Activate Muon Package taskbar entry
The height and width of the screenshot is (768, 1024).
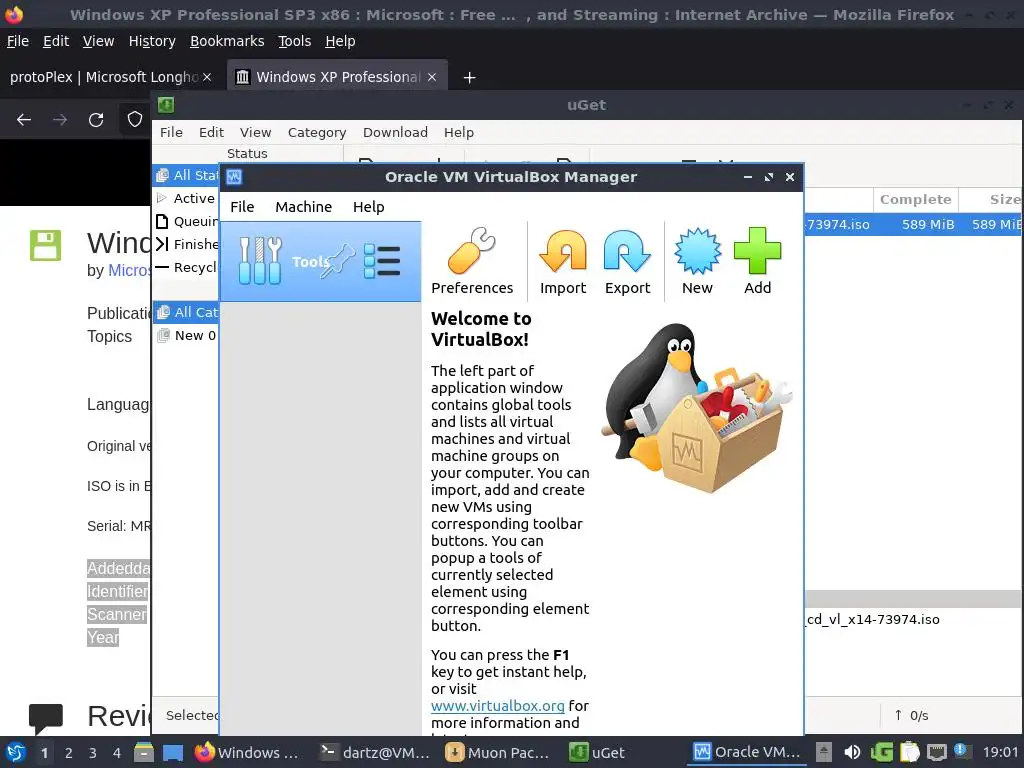pyautogui.click(x=499, y=752)
